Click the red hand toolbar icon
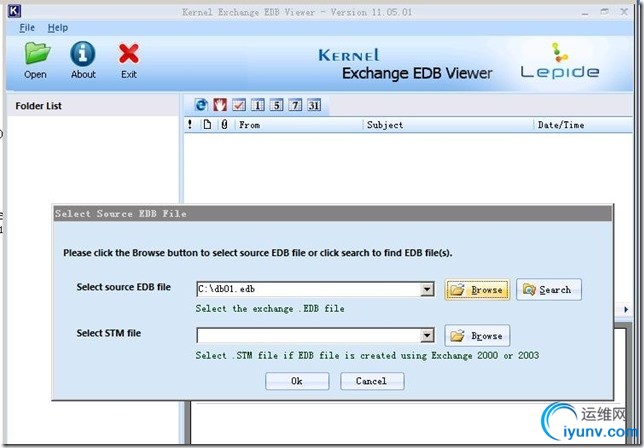The image size is (644, 448). (x=220, y=105)
